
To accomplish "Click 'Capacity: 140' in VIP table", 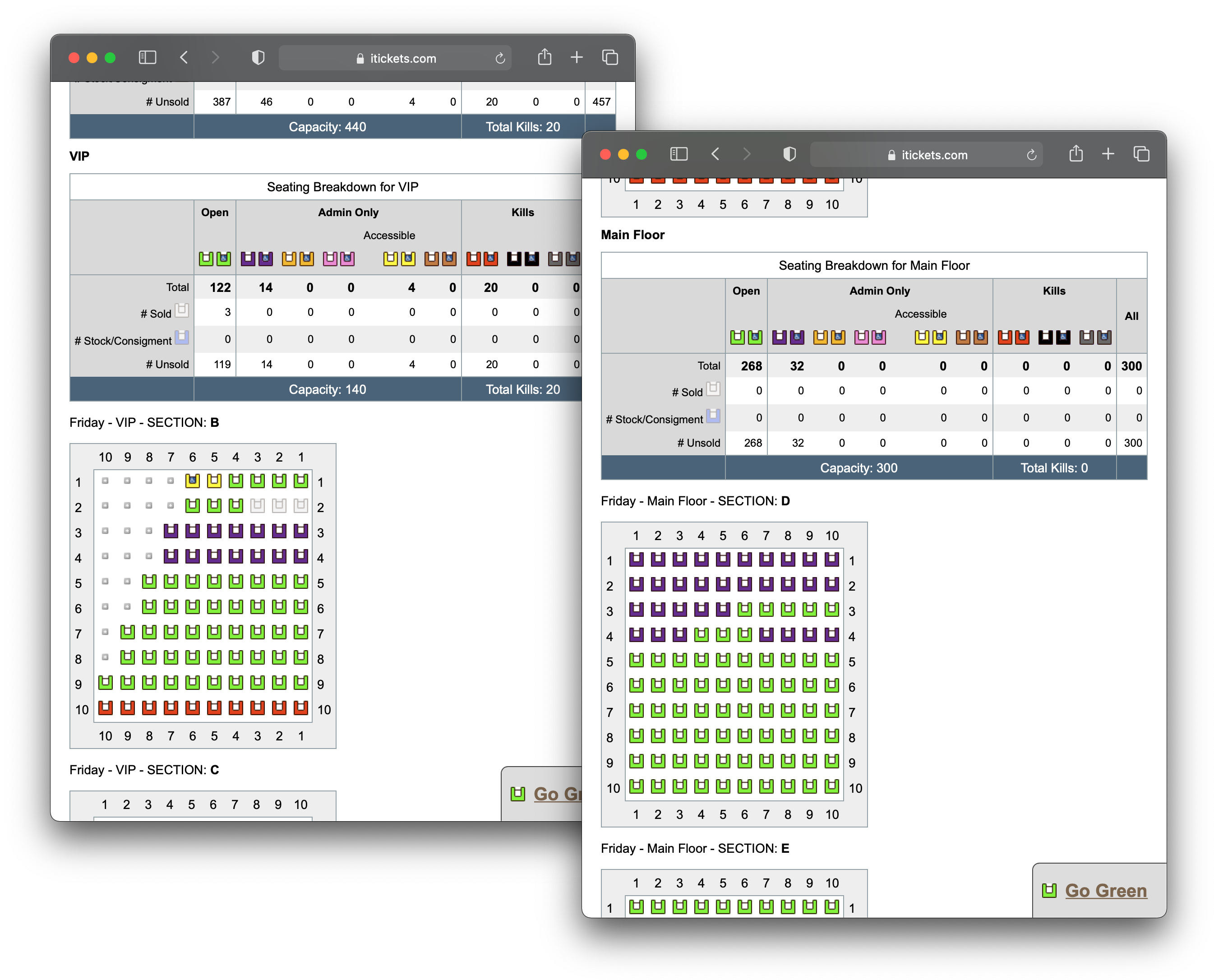I will tap(327, 389).
